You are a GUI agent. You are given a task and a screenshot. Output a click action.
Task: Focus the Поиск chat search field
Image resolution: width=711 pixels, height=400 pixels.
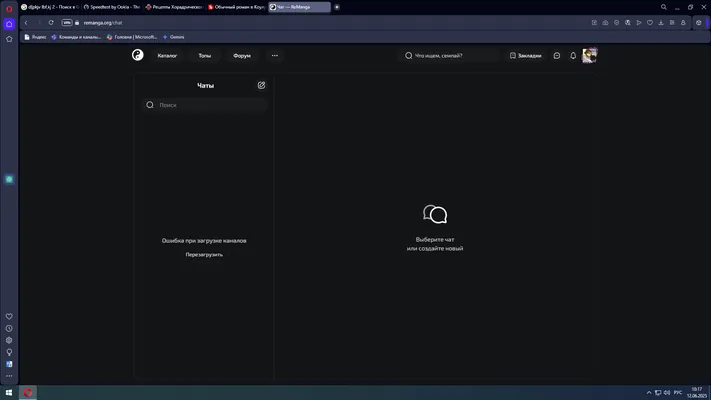click(205, 105)
